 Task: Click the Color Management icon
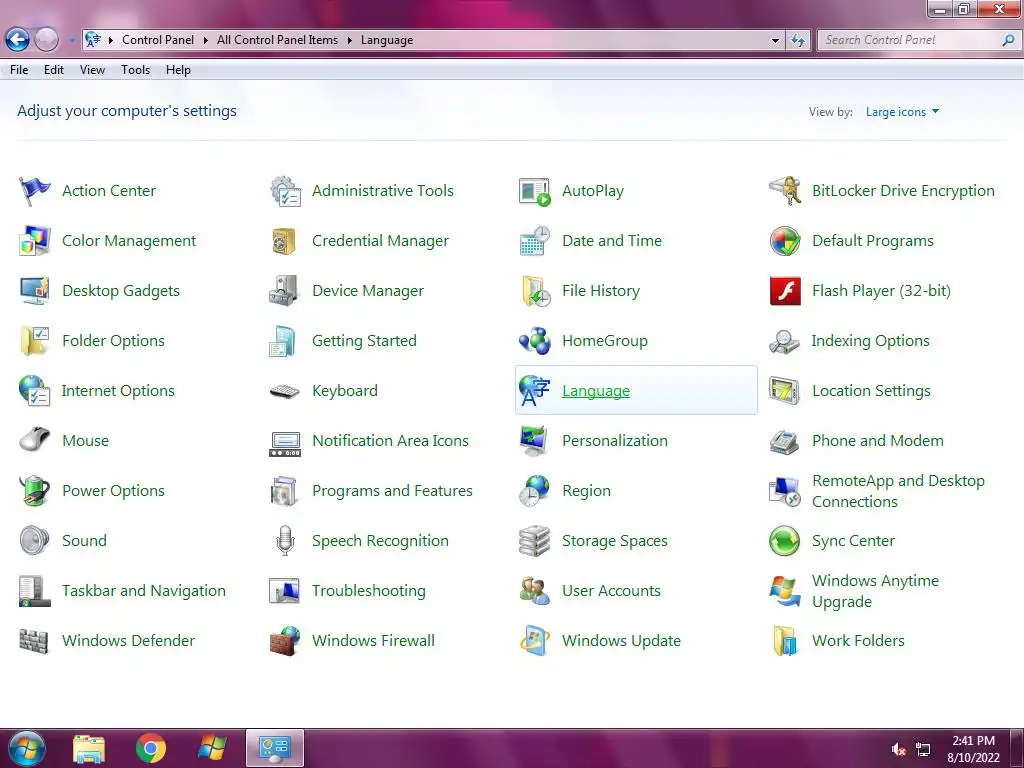click(x=35, y=241)
